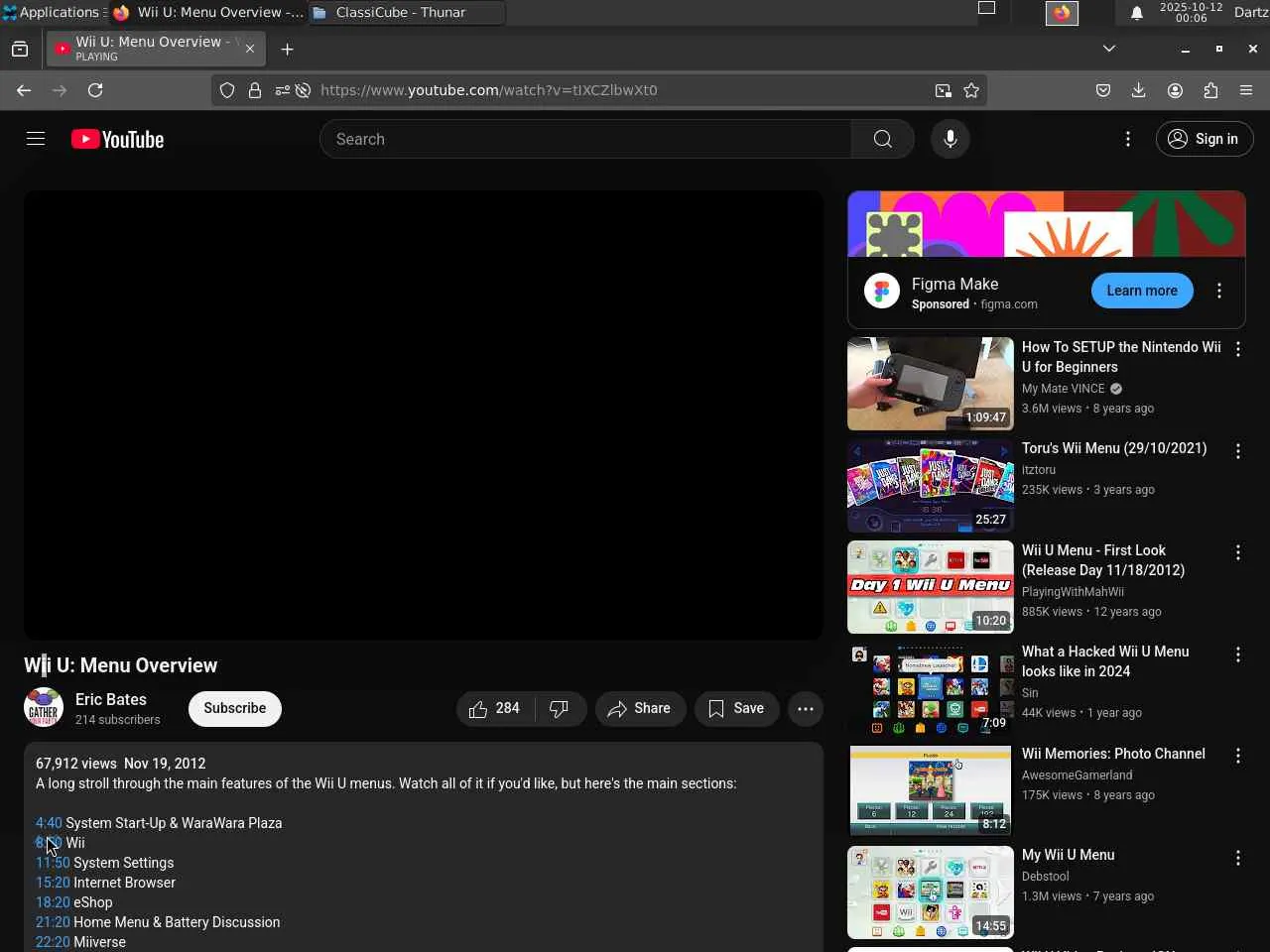Switch to ClassiCube - Thunar taskbar window
Image resolution: width=1270 pixels, height=952 pixels.
[x=407, y=13]
